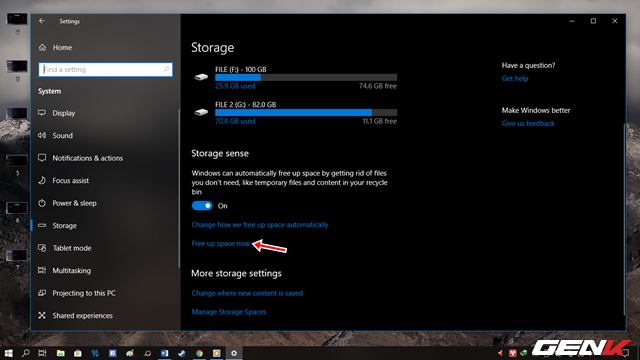Launch Microsoft Store from the taskbar
This screenshot has height=360, width=640.
[78, 353]
